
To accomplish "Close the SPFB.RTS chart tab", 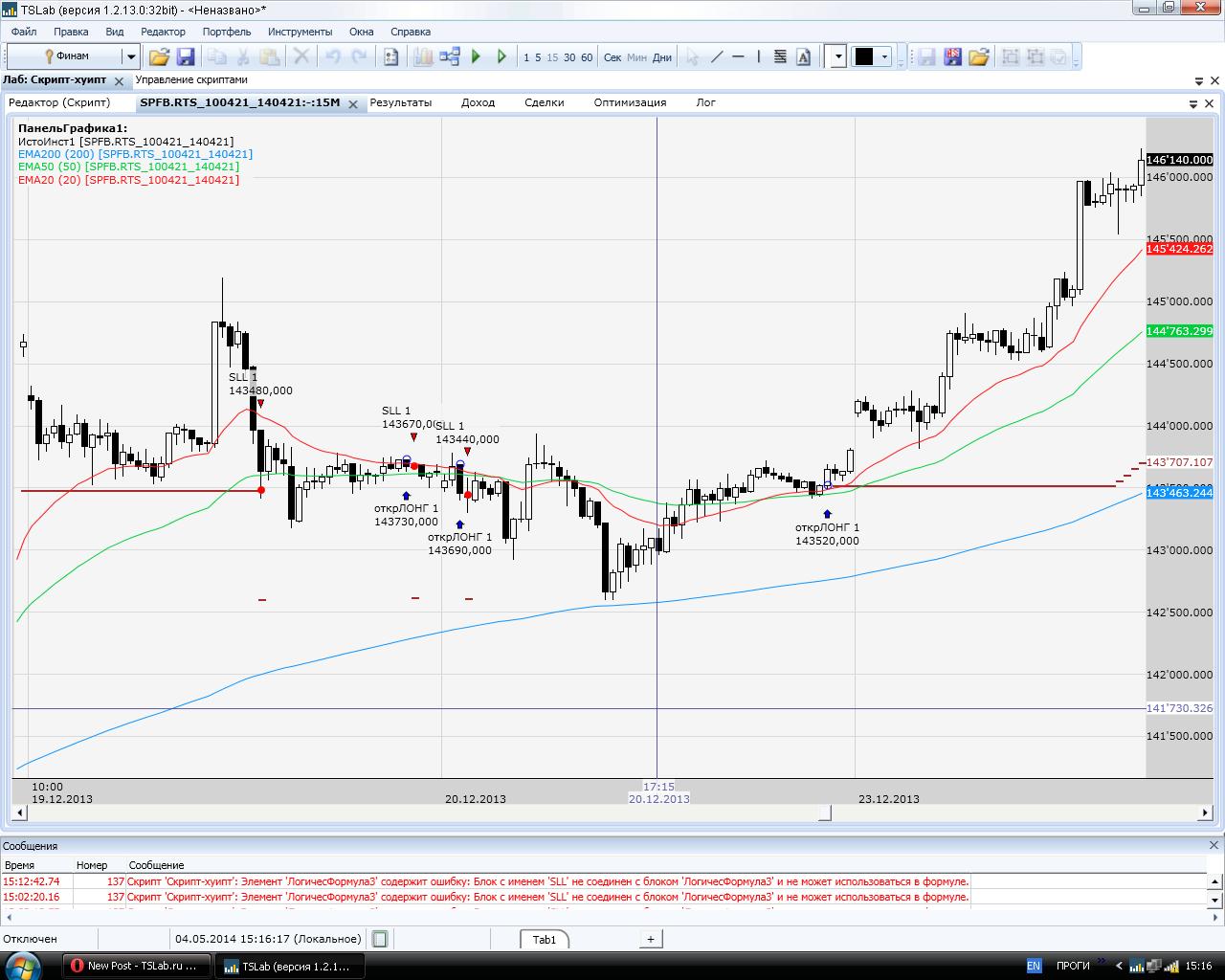I will click(x=352, y=104).
